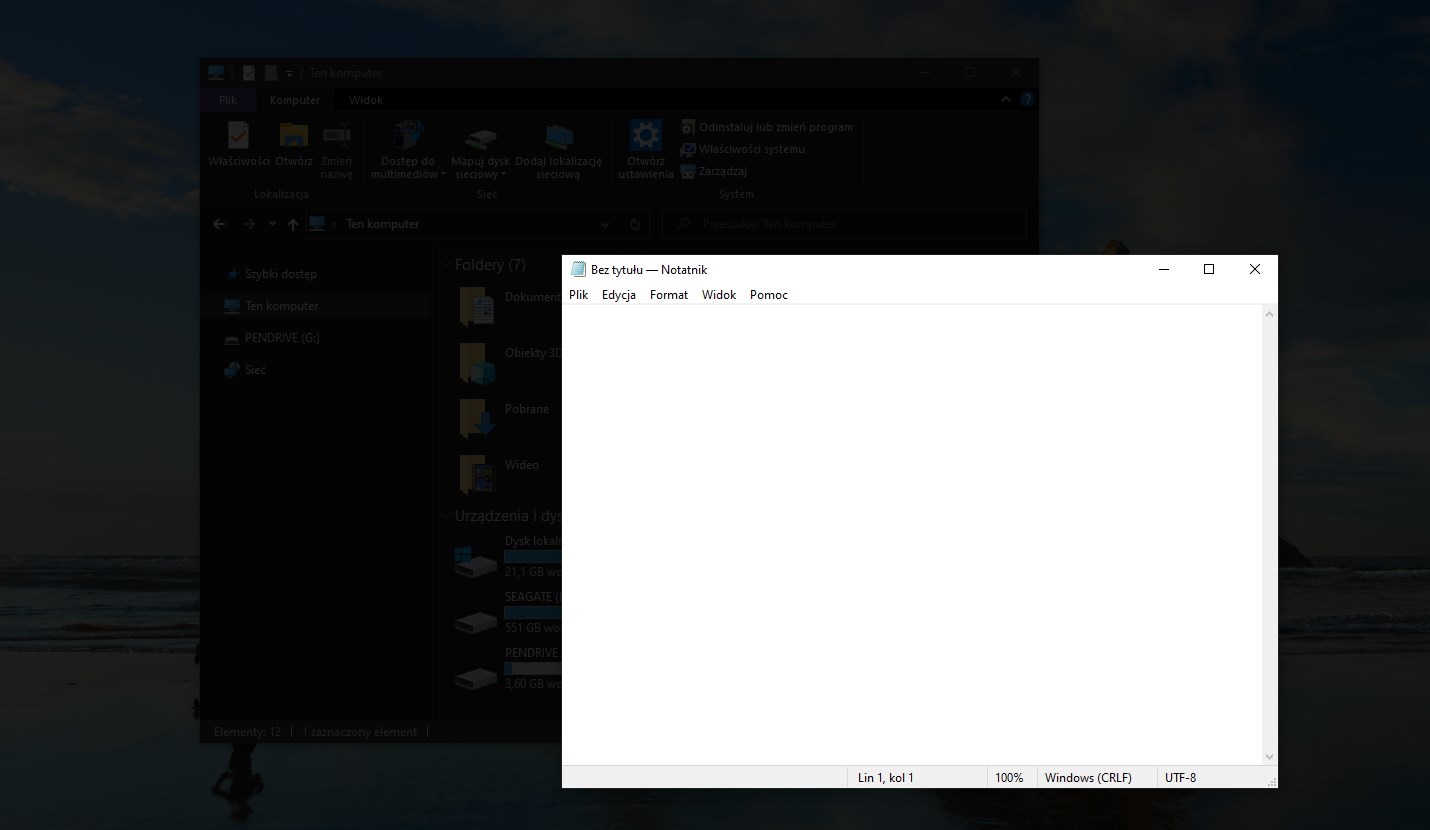The image size is (1430, 830).
Task: Click the Notatnik scrollbar down arrow
Action: point(1269,757)
